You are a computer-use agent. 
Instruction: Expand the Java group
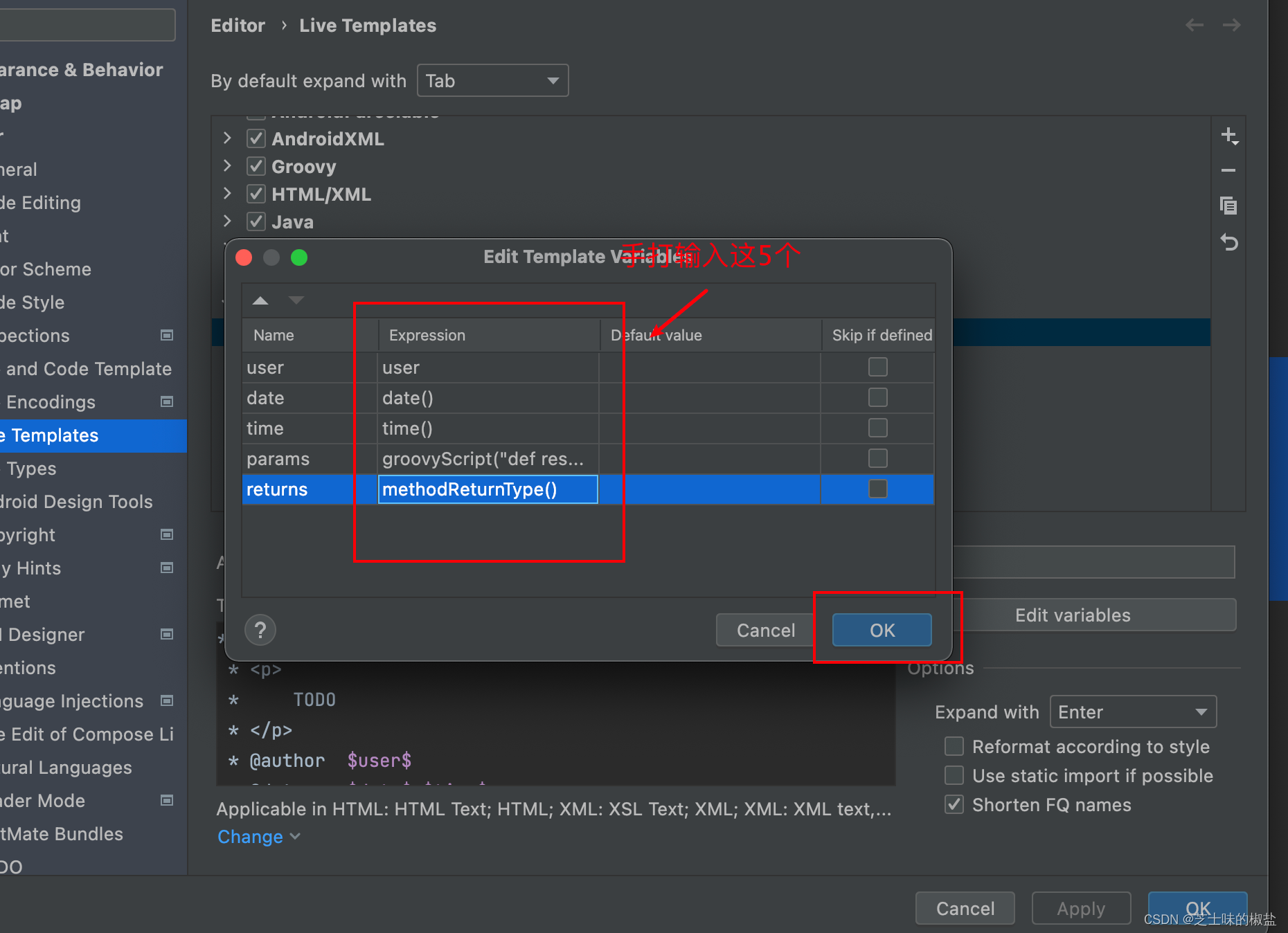(x=227, y=221)
